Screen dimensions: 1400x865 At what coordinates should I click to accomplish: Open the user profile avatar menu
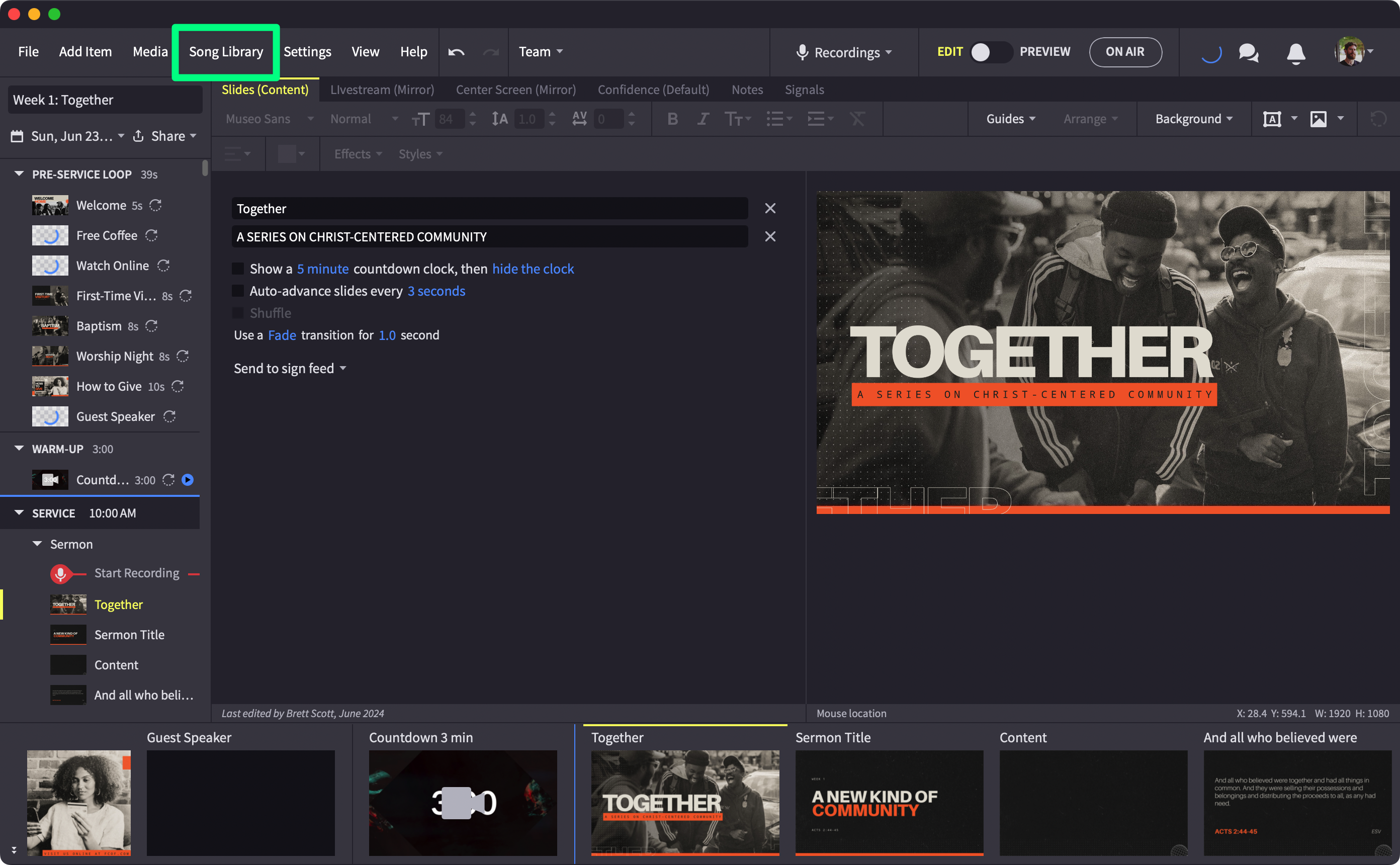pos(1353,51)
